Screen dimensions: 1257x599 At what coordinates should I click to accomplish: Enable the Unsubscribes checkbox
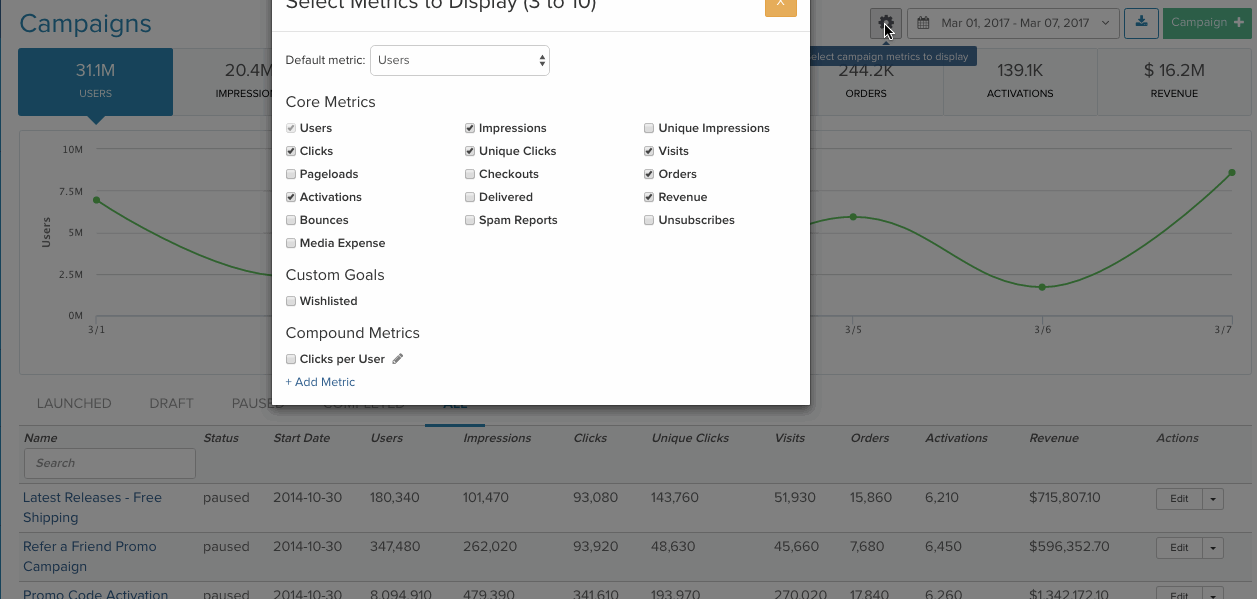649,220
